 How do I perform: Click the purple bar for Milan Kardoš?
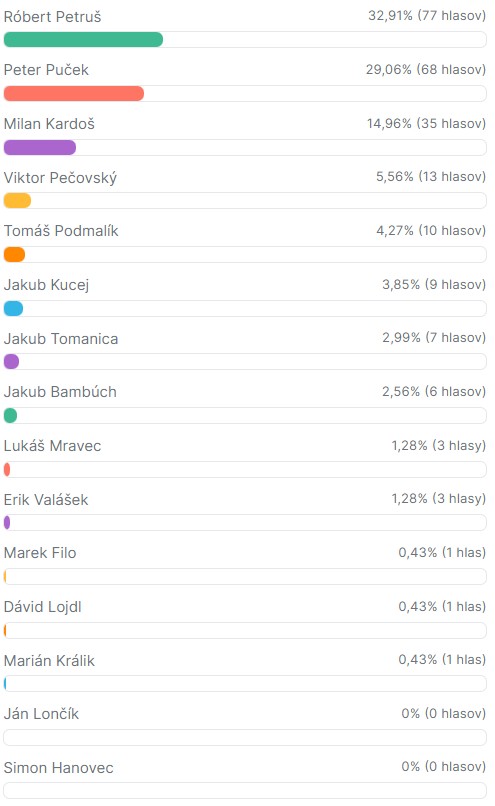point(40,148)
